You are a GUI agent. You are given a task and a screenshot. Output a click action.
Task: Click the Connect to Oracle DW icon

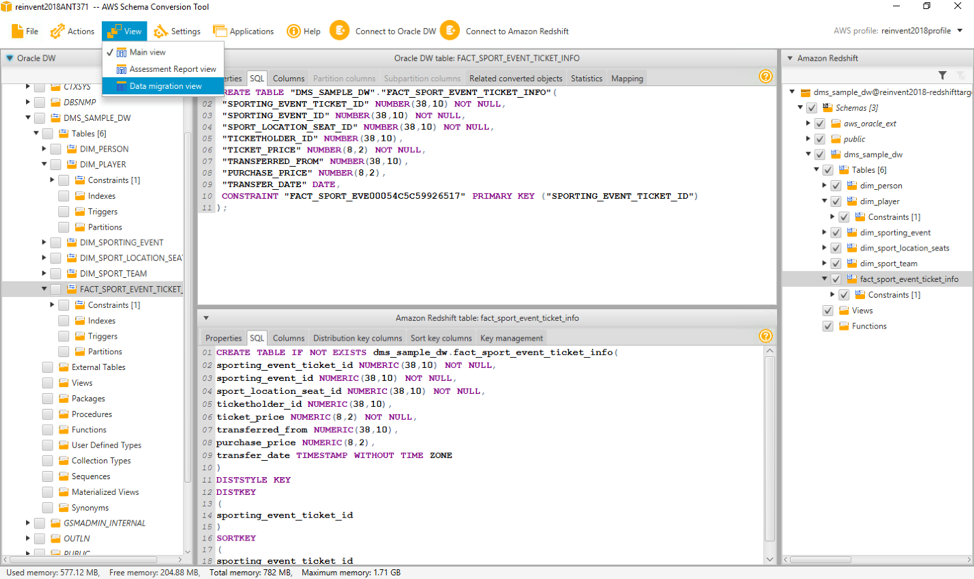tap(339, 30)
